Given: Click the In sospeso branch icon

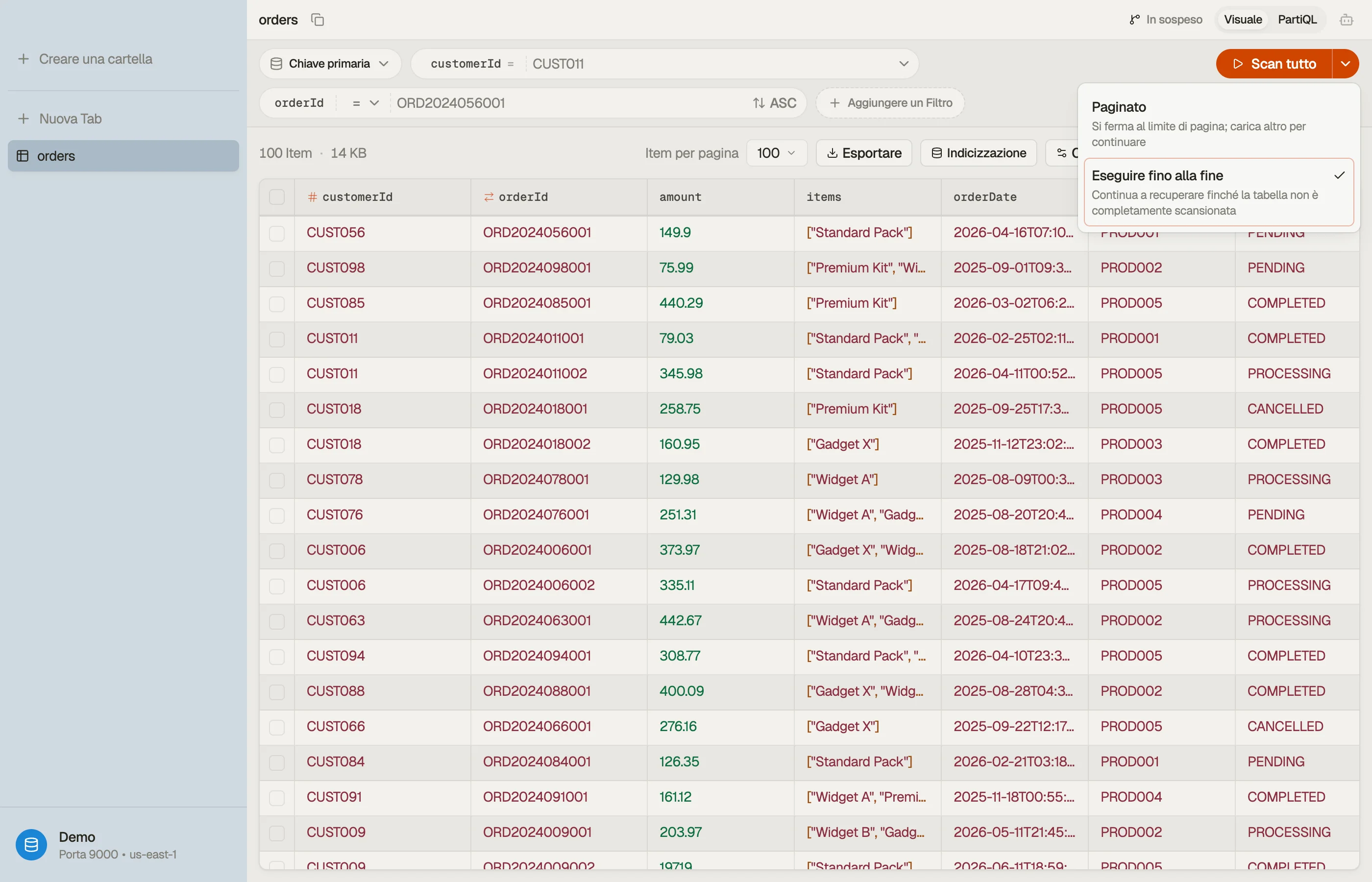Looking at the screenshot, I should 1134,20.
